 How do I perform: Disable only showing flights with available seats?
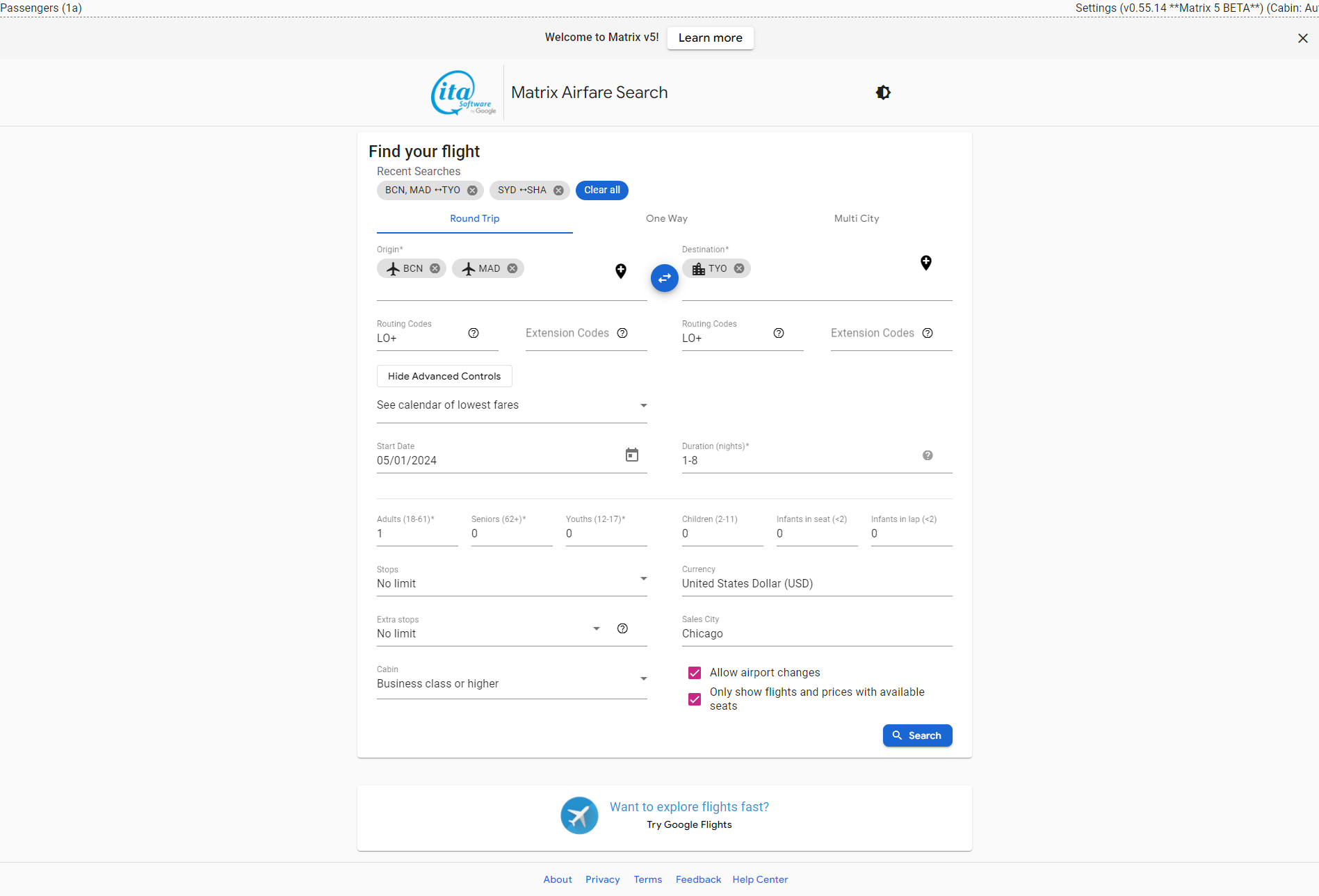694,699
